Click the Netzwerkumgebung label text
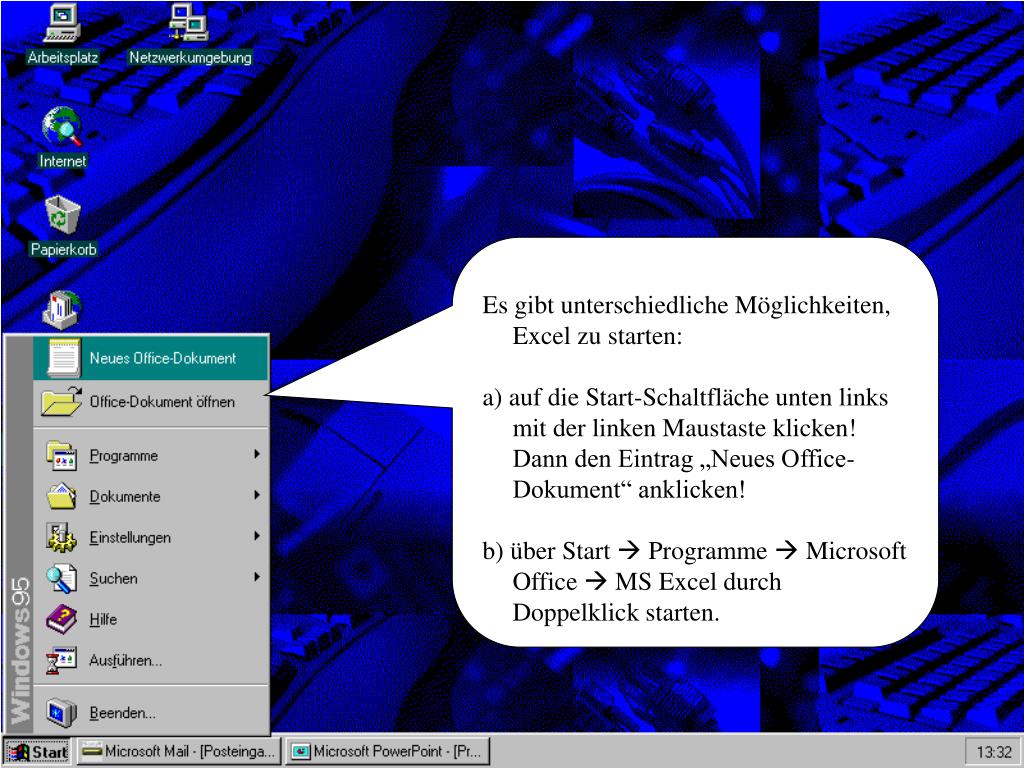Screen dimensions: 1024x768 click(x=190, y=57)
